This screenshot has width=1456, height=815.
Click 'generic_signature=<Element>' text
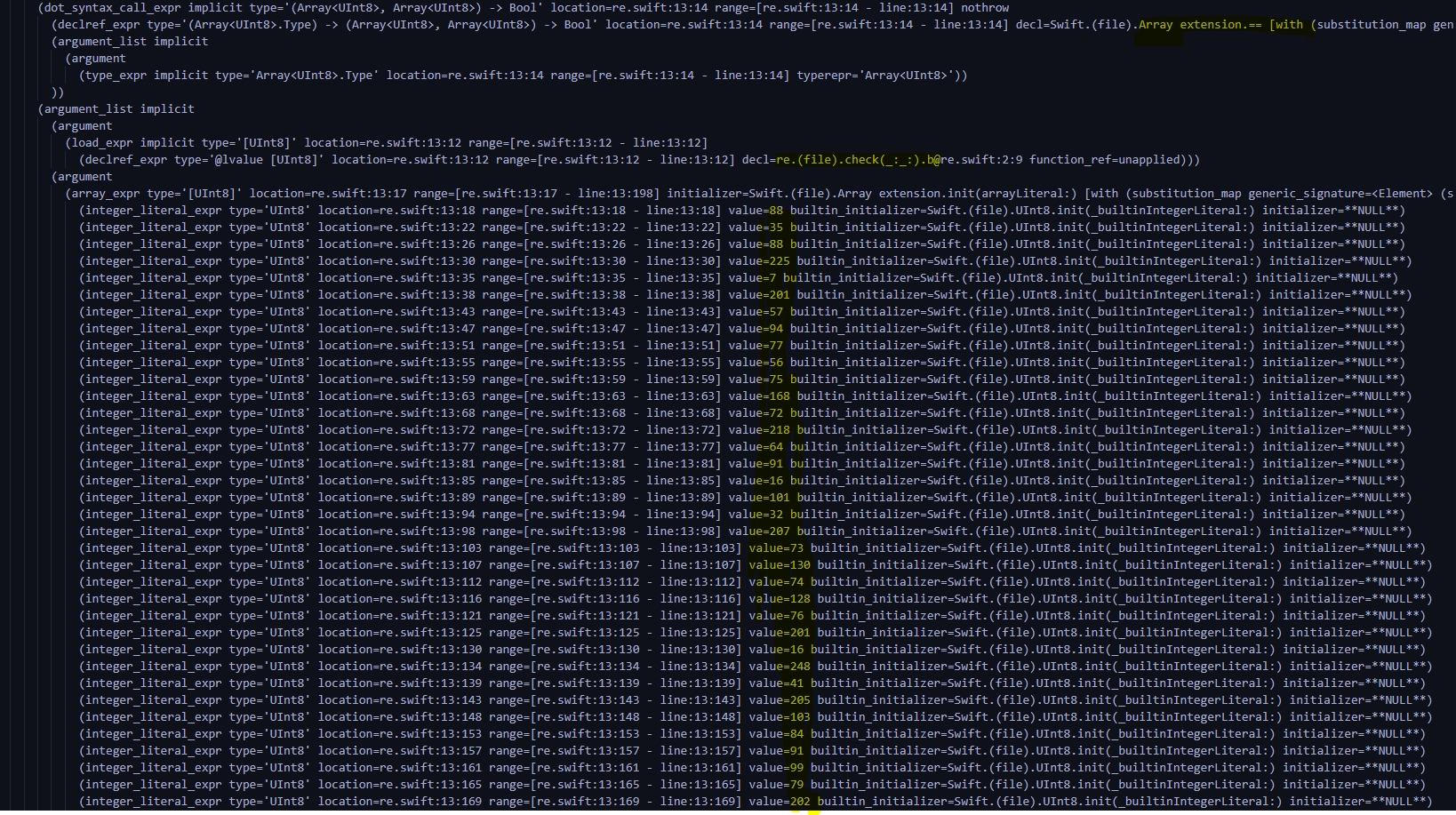[1340, 193]
